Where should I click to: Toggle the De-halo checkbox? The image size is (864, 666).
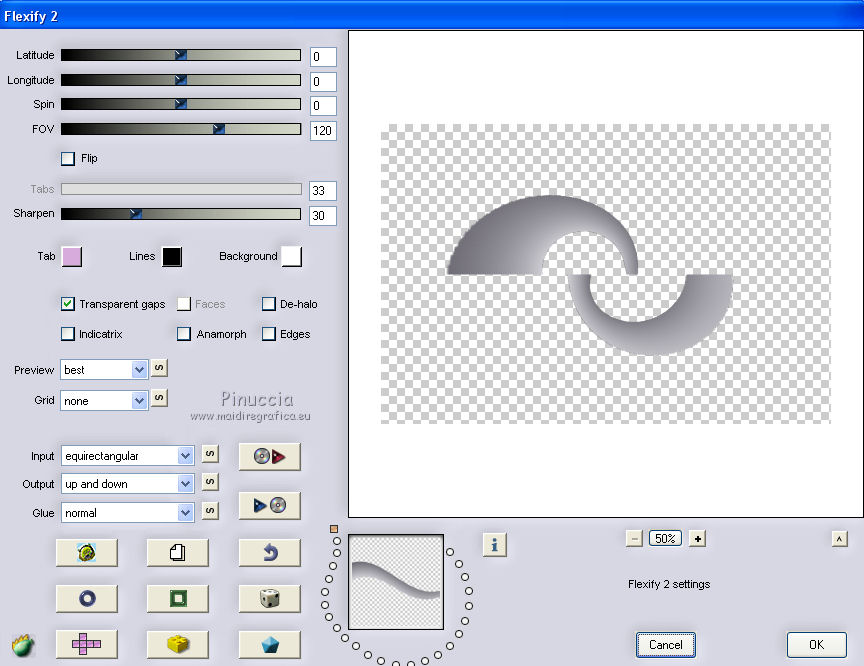[x=268, y=304]
